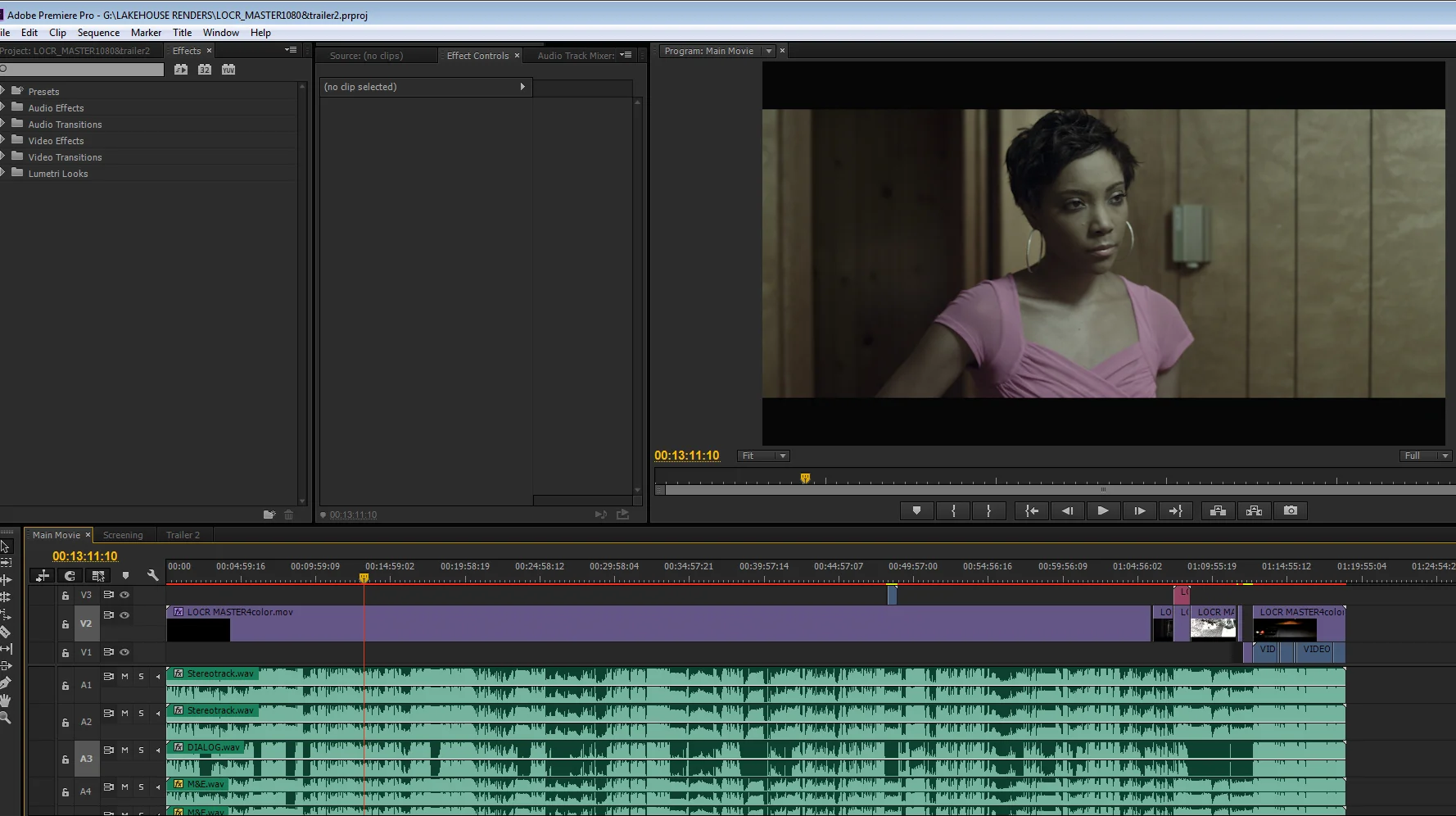Select the Track Select tool

(5, 563)
